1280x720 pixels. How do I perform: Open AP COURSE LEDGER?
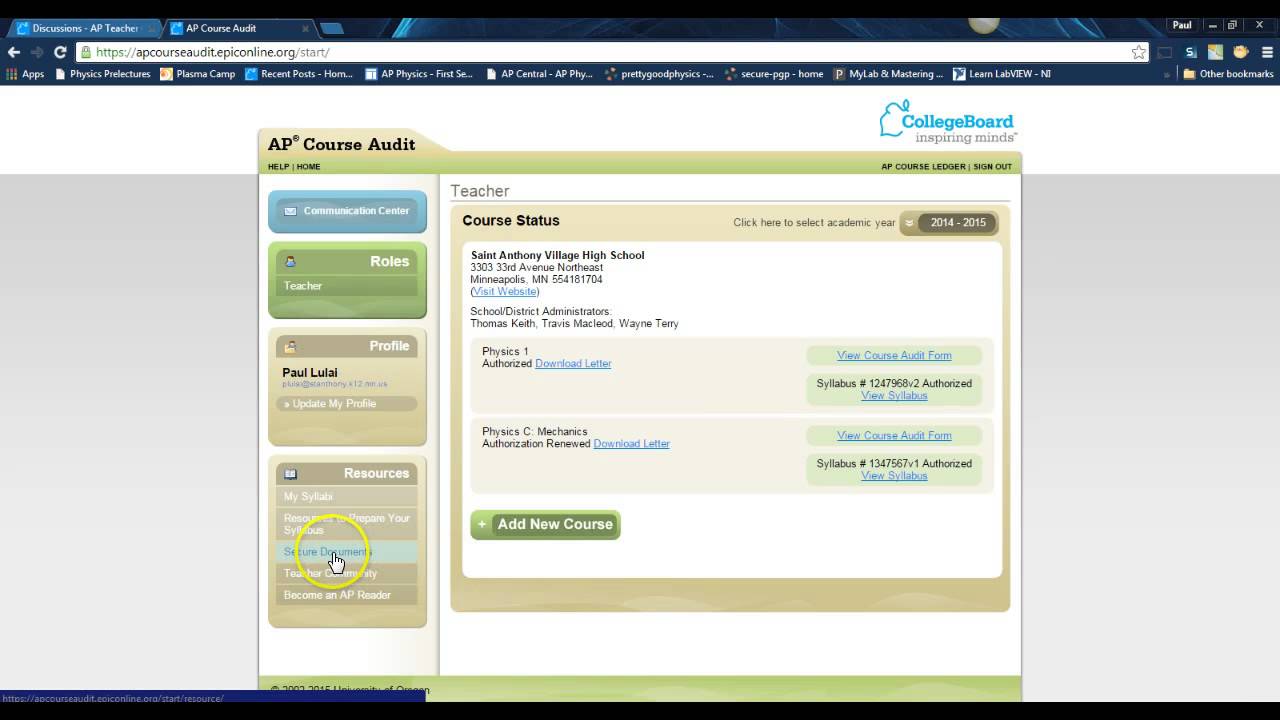coord(923,167)
